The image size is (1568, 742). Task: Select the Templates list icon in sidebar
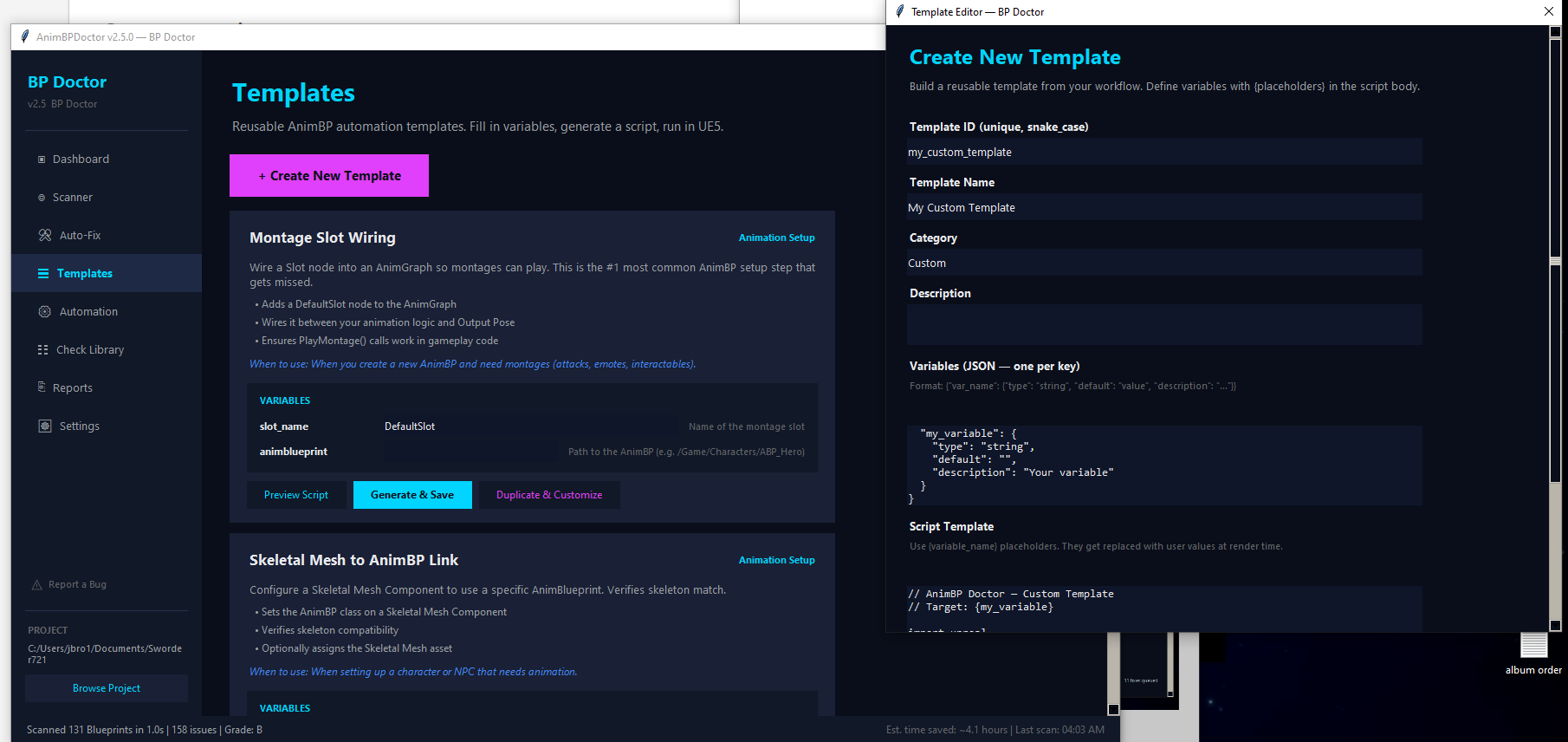(43, 274)
